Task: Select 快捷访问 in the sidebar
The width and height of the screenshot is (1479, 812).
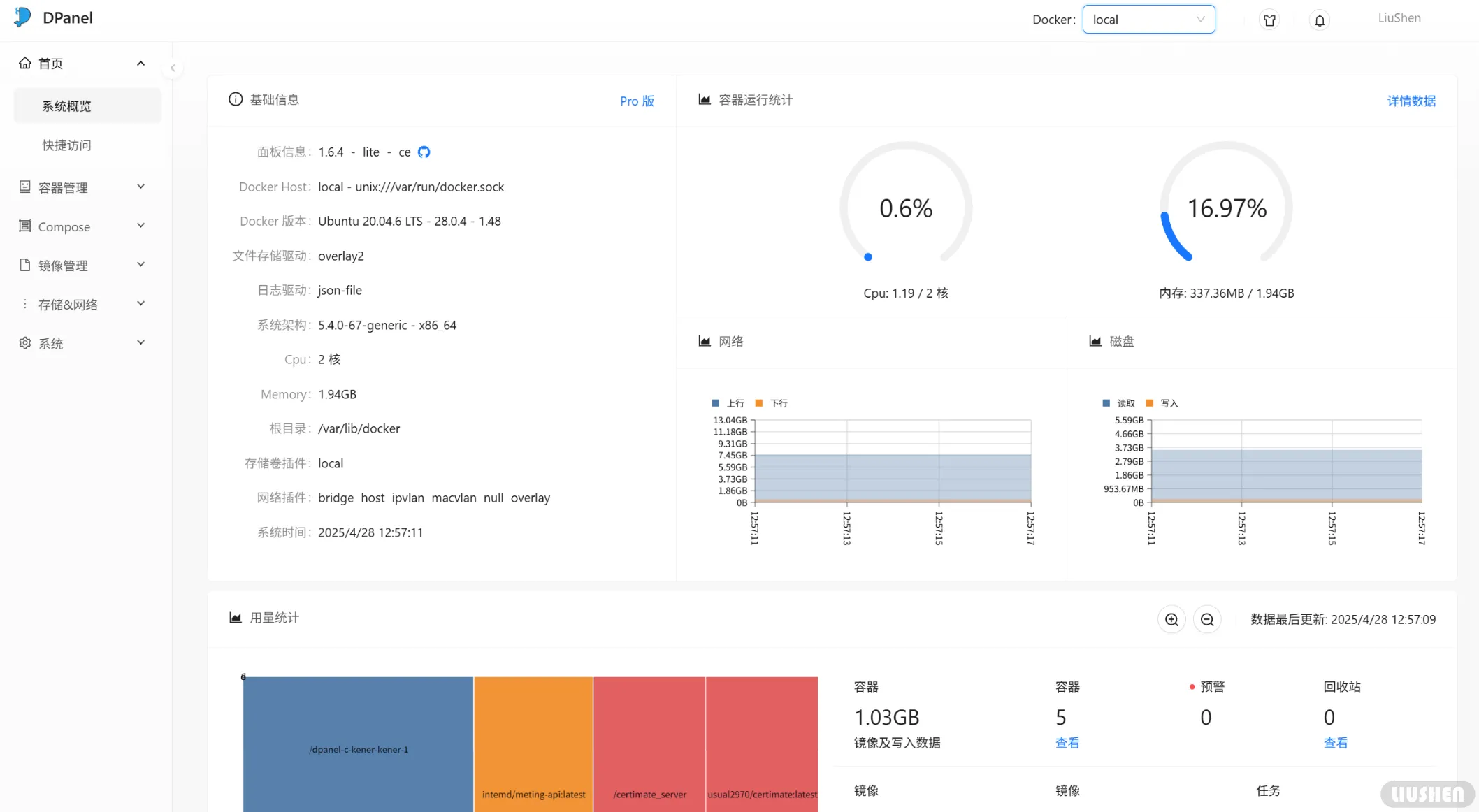Action: (66, 145)
